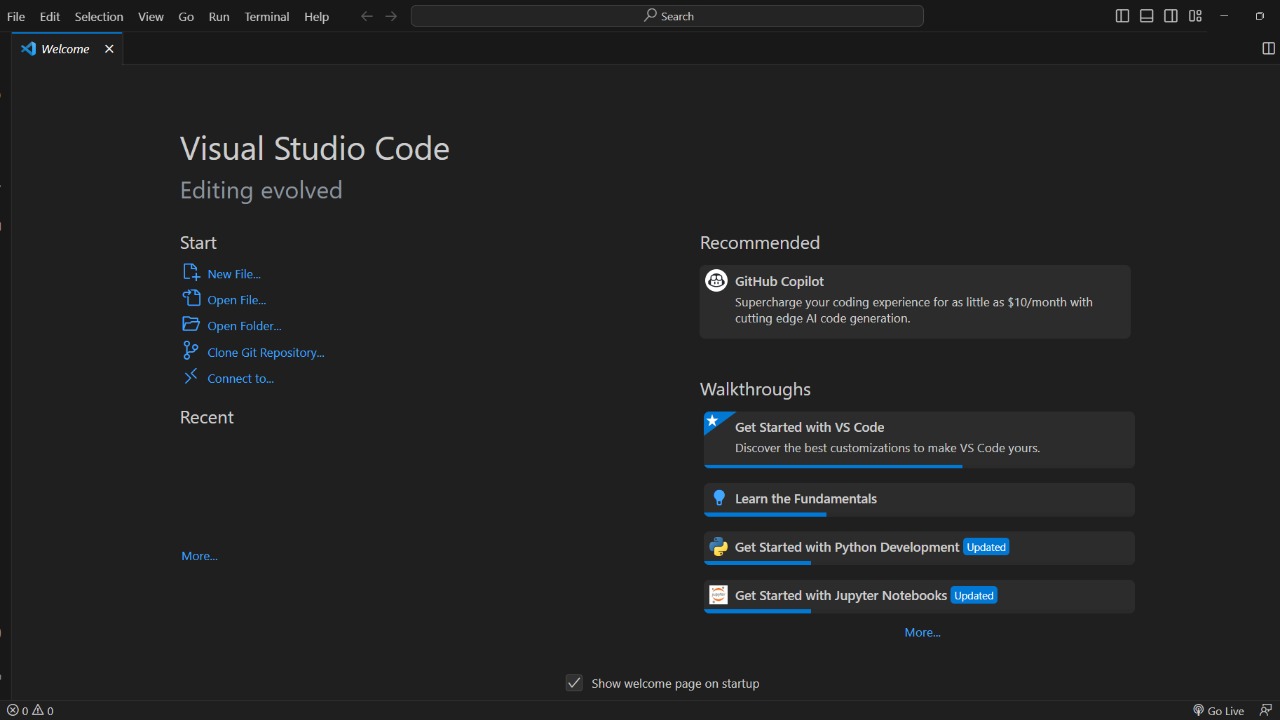Viewport: 1280px width, 720px height.
Task: Open the File menu
Action: 16,16
